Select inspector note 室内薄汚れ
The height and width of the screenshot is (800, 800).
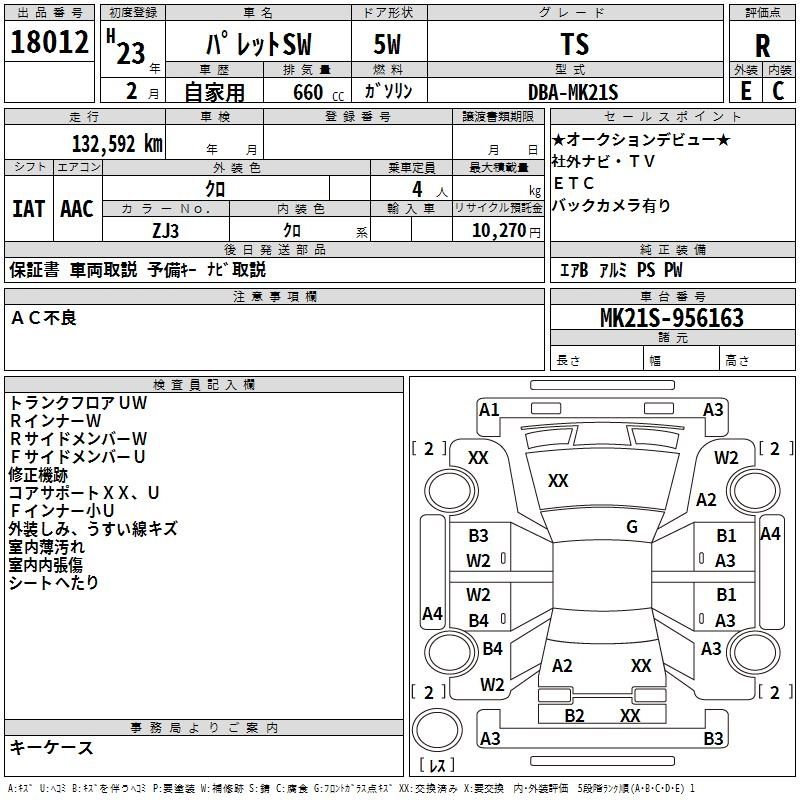tap(46, 546)
